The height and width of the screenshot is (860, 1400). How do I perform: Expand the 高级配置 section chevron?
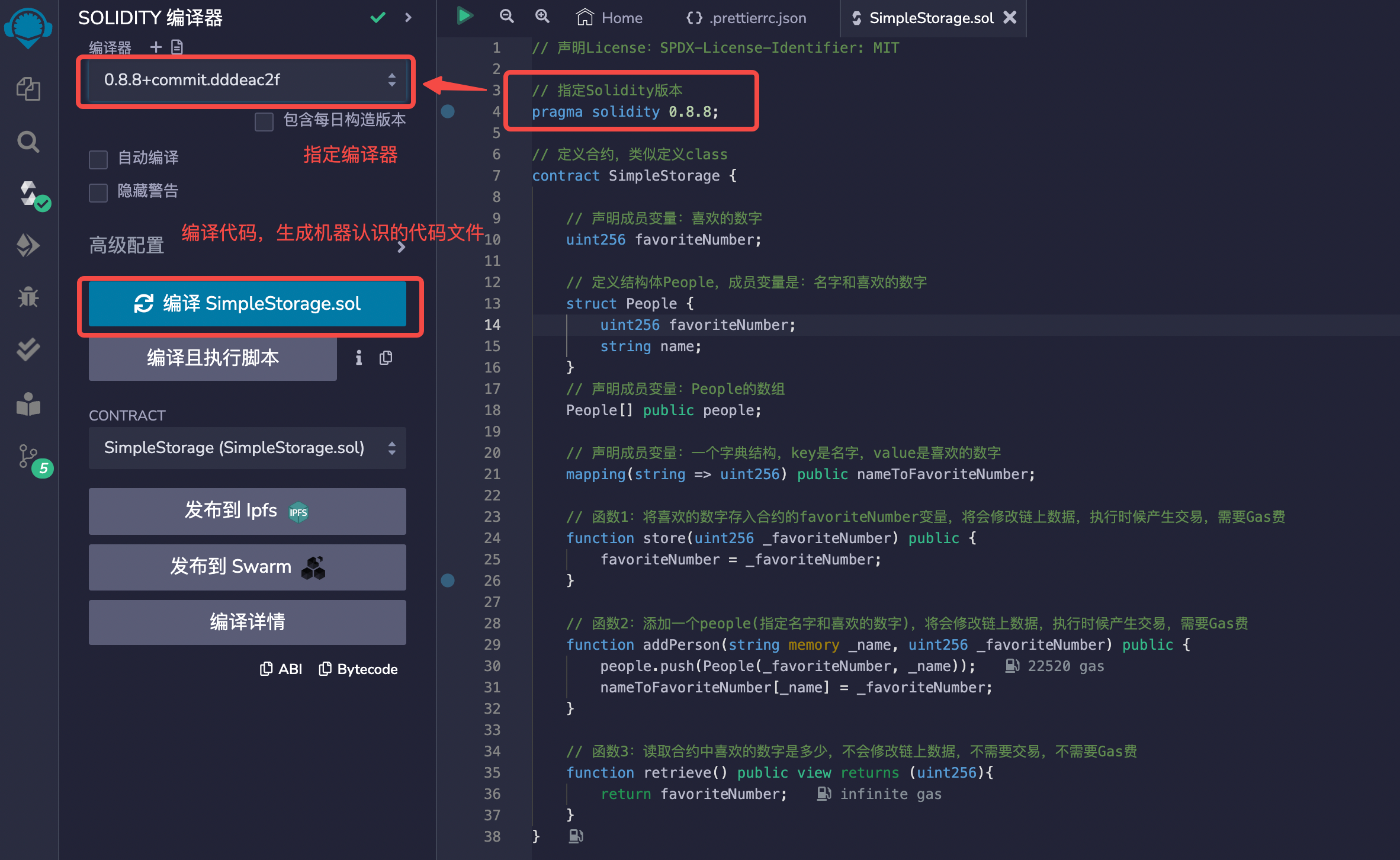pyautogui.click(x=402, y=247)
